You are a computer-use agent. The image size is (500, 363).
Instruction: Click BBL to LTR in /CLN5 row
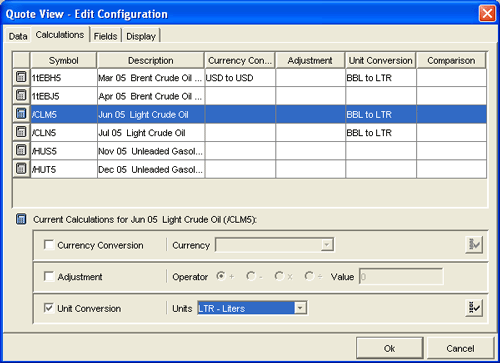[x=381, y=133]
